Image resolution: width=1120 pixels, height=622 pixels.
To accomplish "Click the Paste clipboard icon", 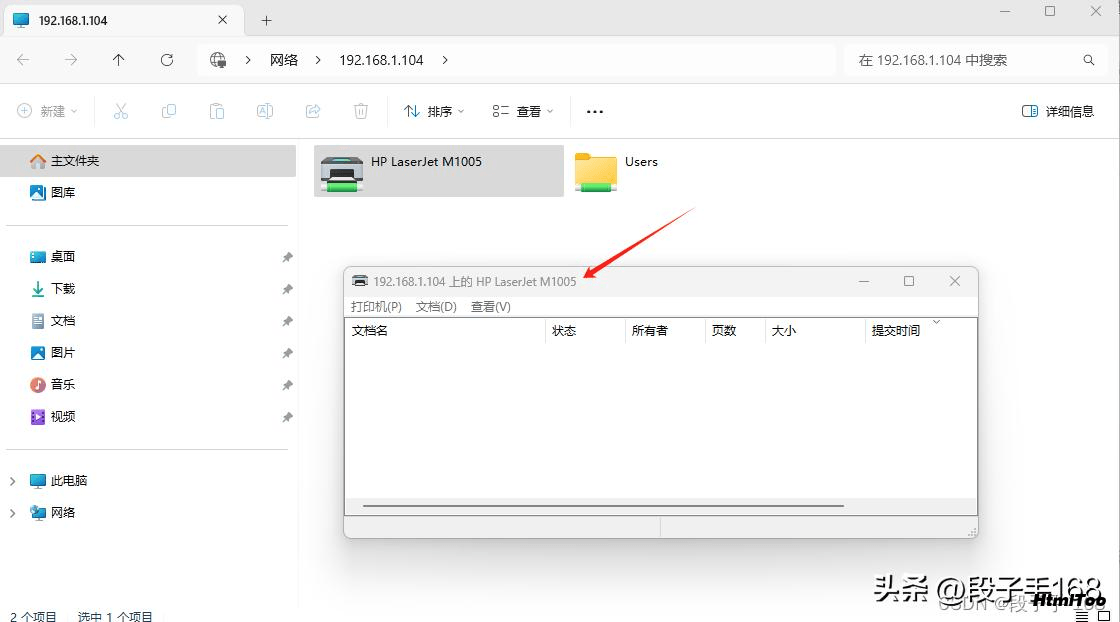I will 216,111.
